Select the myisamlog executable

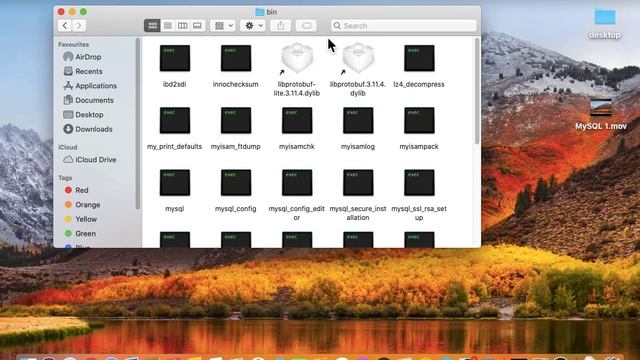click(358, 120)
